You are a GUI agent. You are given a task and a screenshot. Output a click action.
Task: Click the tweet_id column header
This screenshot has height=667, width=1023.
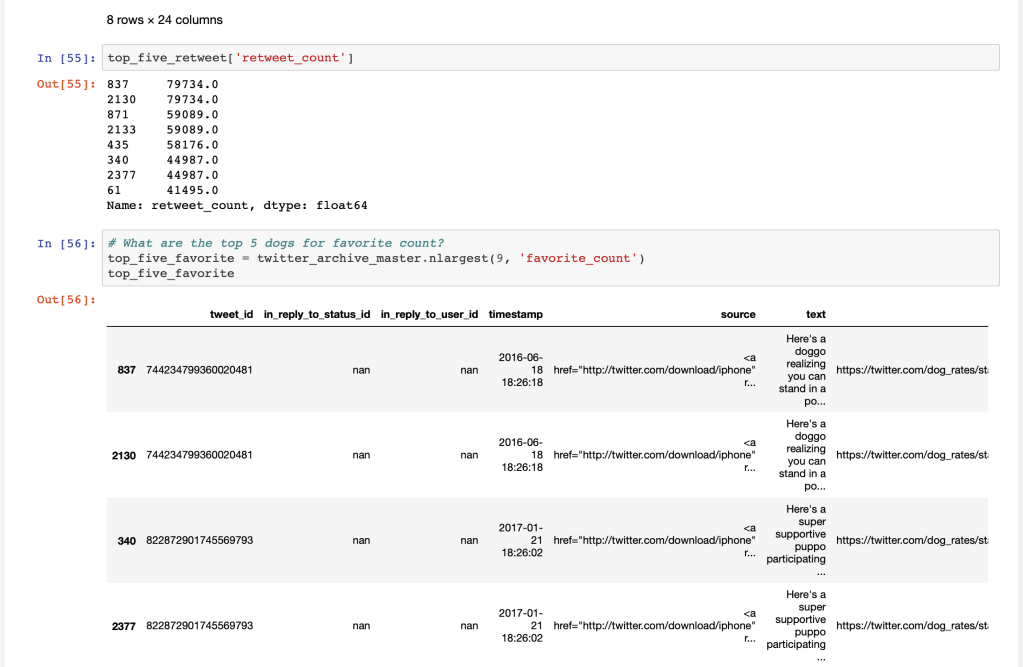[x=231, y=315]
